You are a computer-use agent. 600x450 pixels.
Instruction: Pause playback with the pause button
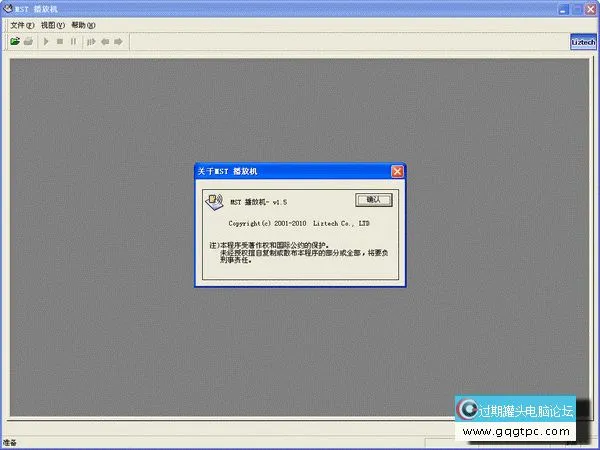pos(73,41)
